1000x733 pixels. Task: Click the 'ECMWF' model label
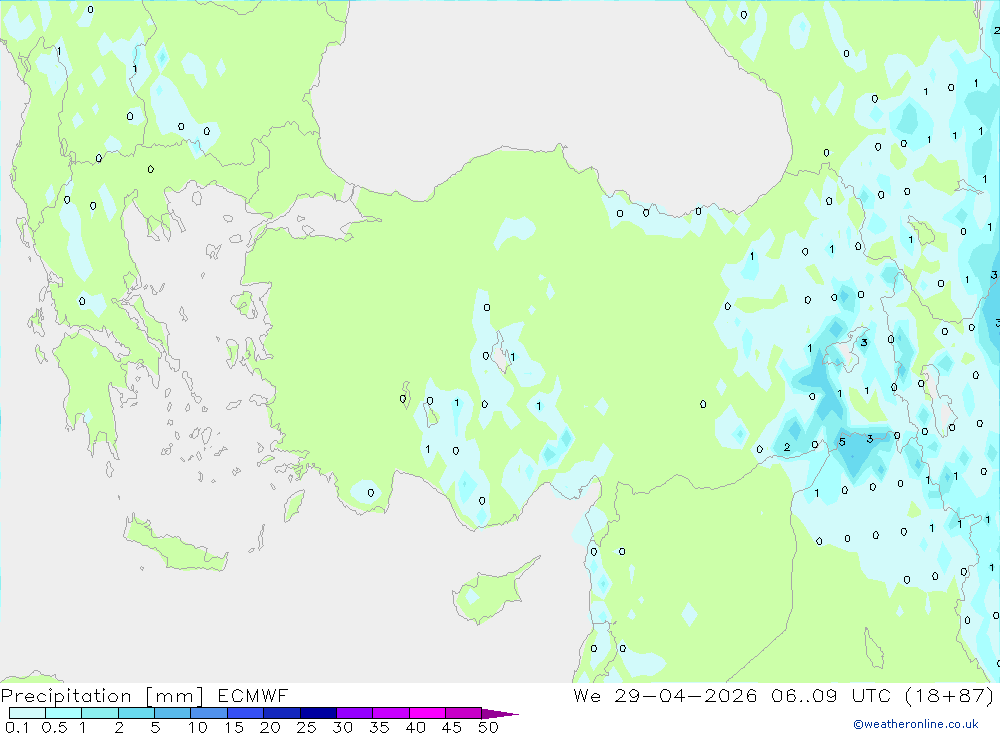253,696
